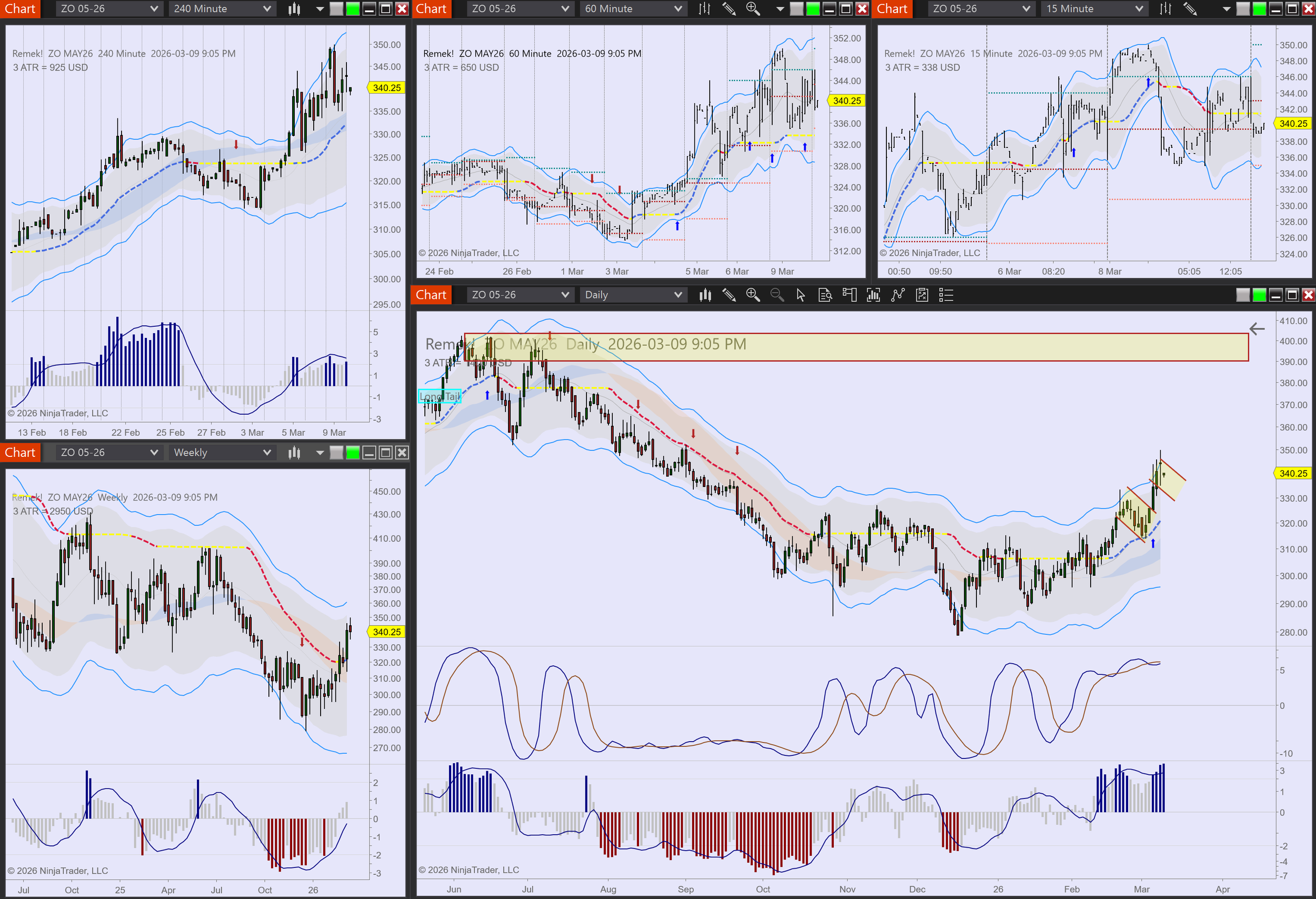Viewport: 1316px width, 899px height.
Task: Click zoom in icon on Daily chart
Action: [x=753, y=295]
